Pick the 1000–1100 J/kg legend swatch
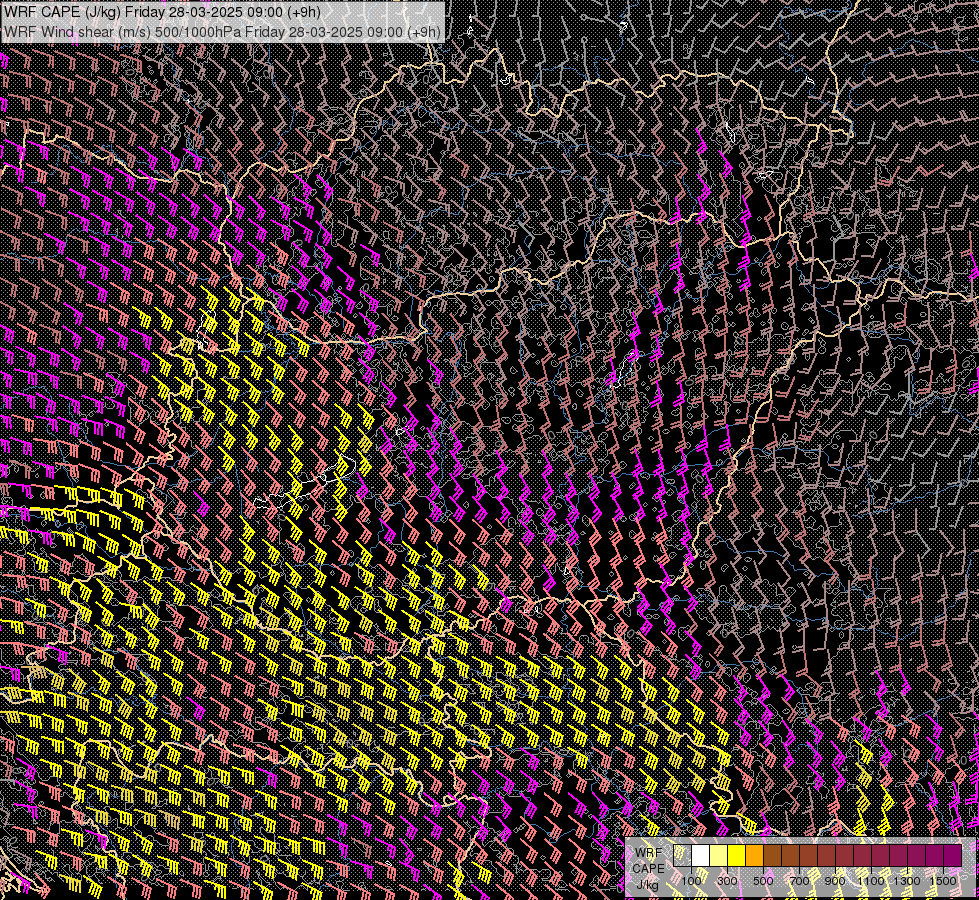The image size is (979, 900). coord(863,855)
